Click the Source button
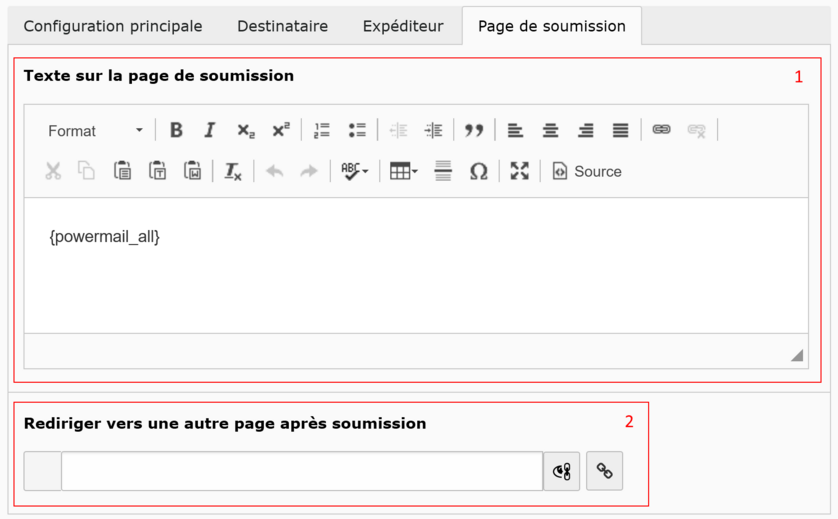 click(587, 171)
